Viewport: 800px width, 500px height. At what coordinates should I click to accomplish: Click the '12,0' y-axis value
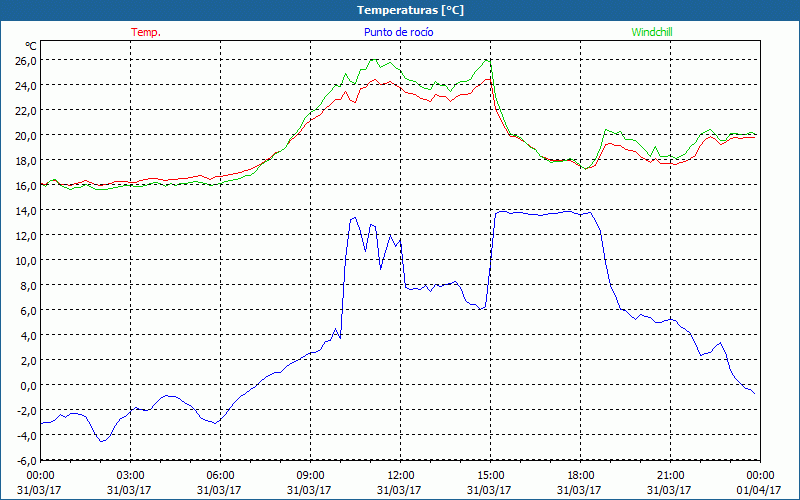[26, 236]
